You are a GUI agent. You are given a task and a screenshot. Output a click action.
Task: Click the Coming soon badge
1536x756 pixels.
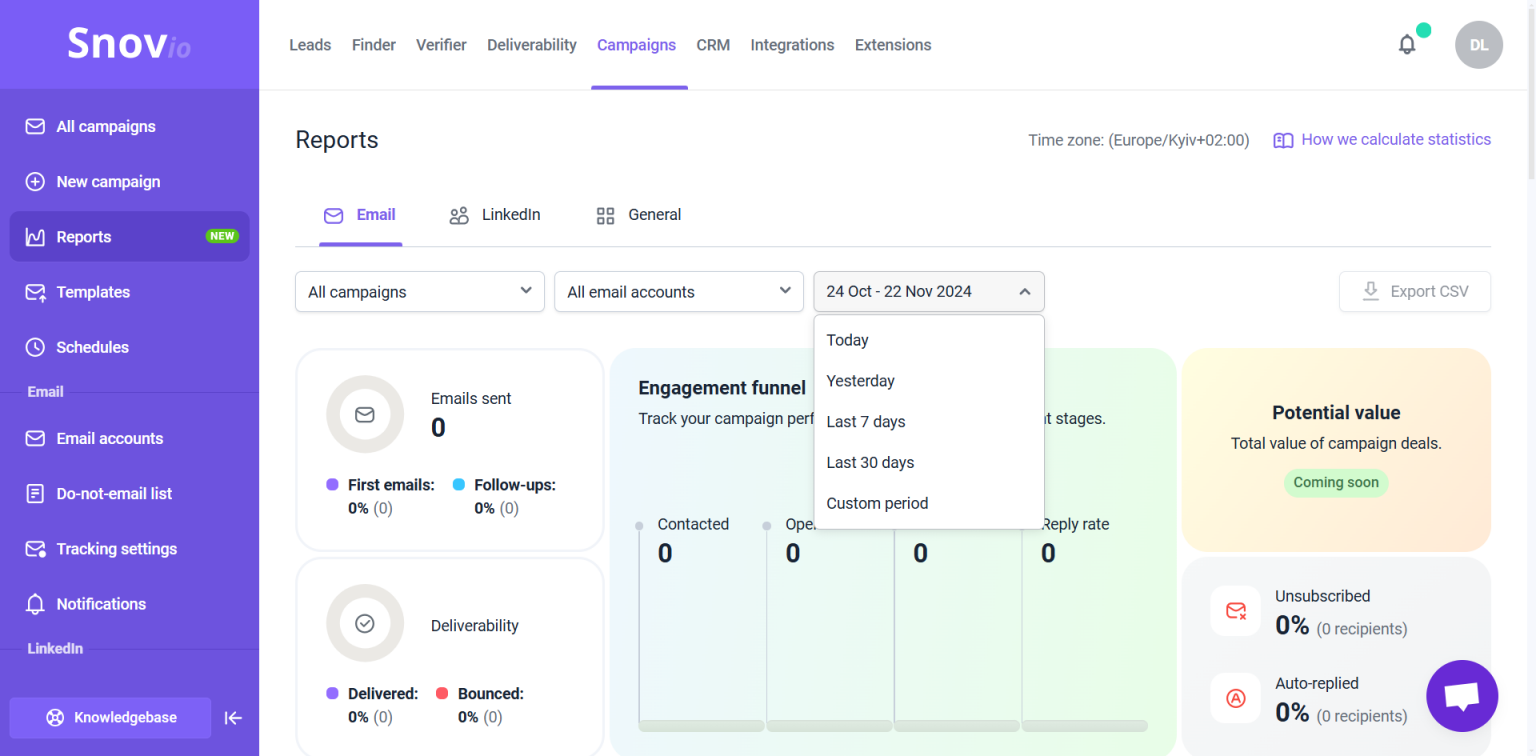click(1336, 482)
